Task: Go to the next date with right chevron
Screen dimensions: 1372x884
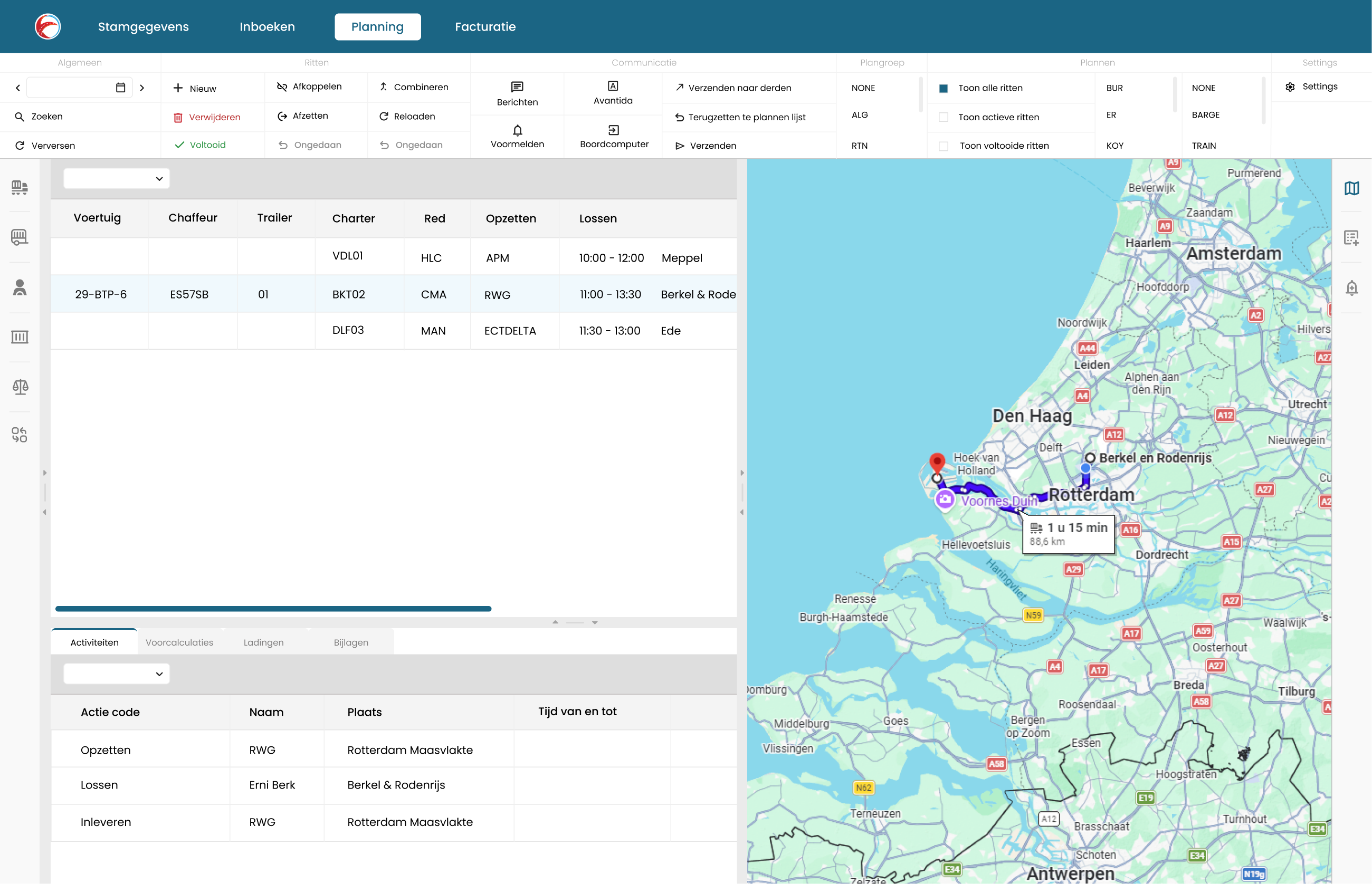Action: coord(142,88)
